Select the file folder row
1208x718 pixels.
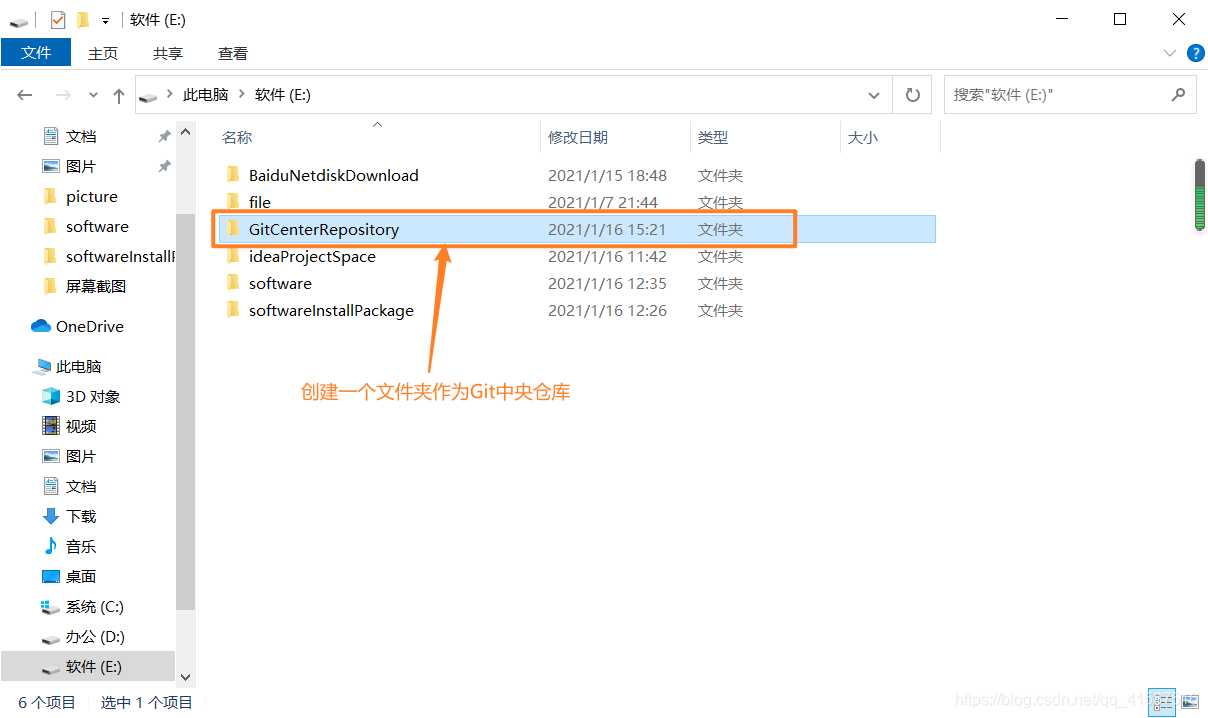point(577,202)
